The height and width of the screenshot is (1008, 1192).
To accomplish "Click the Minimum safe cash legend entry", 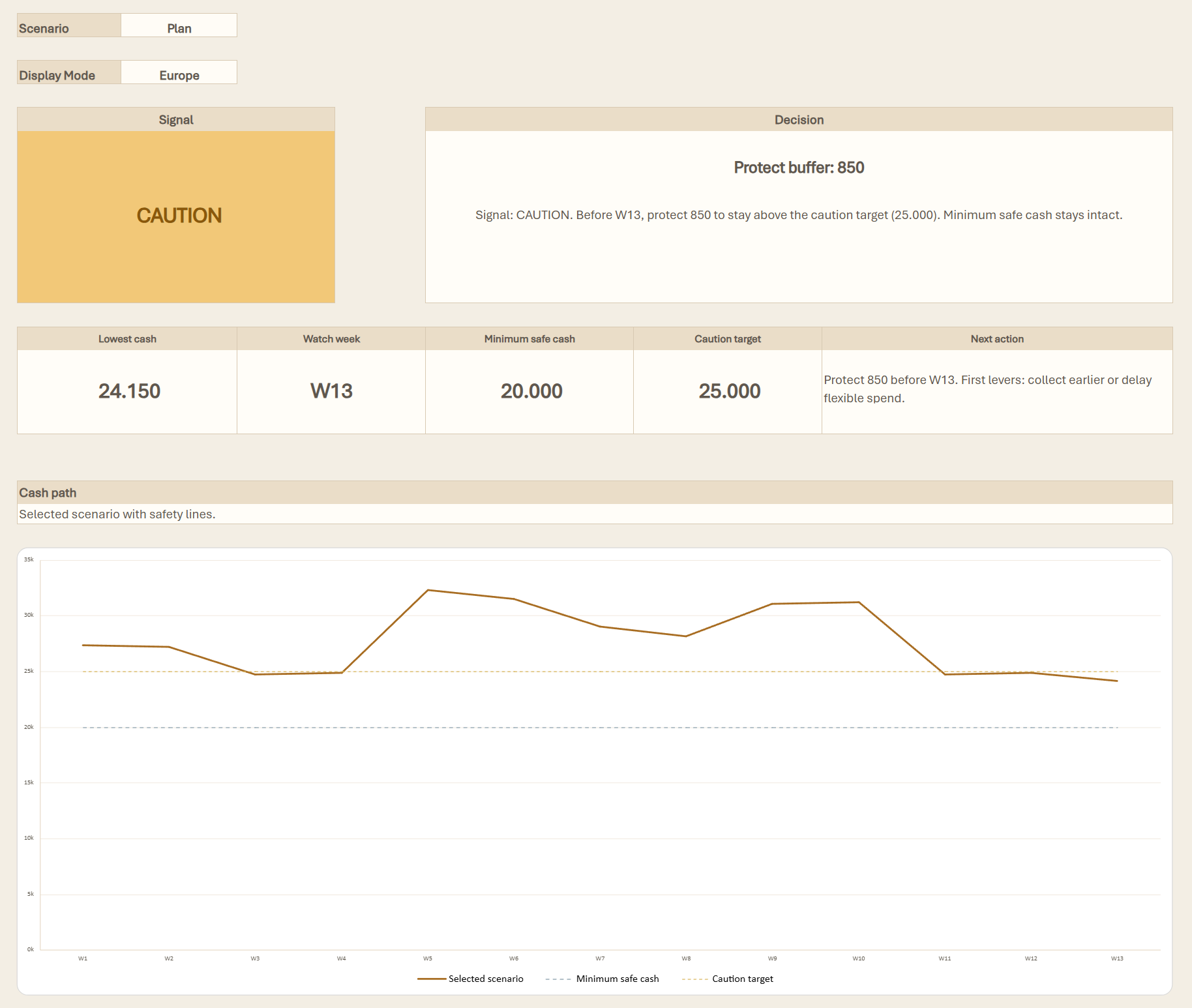I will point(602,979).
